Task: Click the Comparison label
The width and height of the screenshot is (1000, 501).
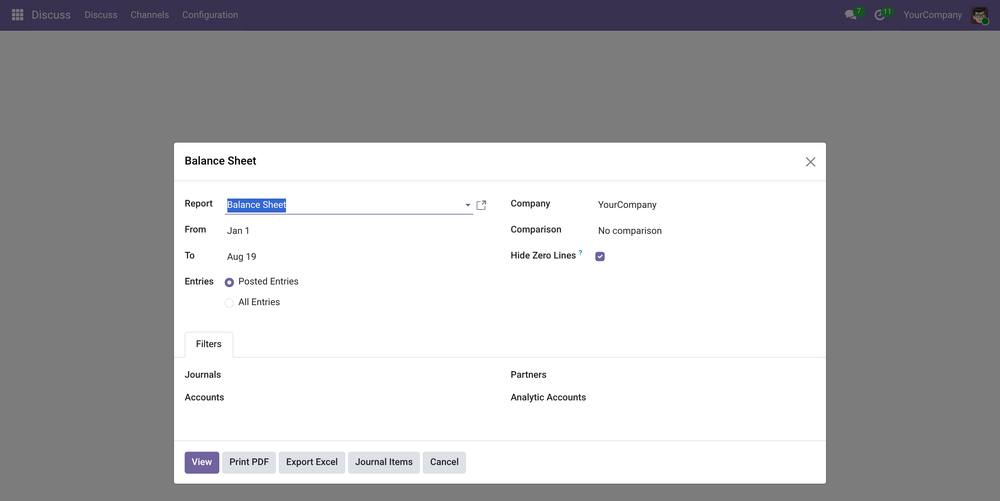Action: pos(536,229)
